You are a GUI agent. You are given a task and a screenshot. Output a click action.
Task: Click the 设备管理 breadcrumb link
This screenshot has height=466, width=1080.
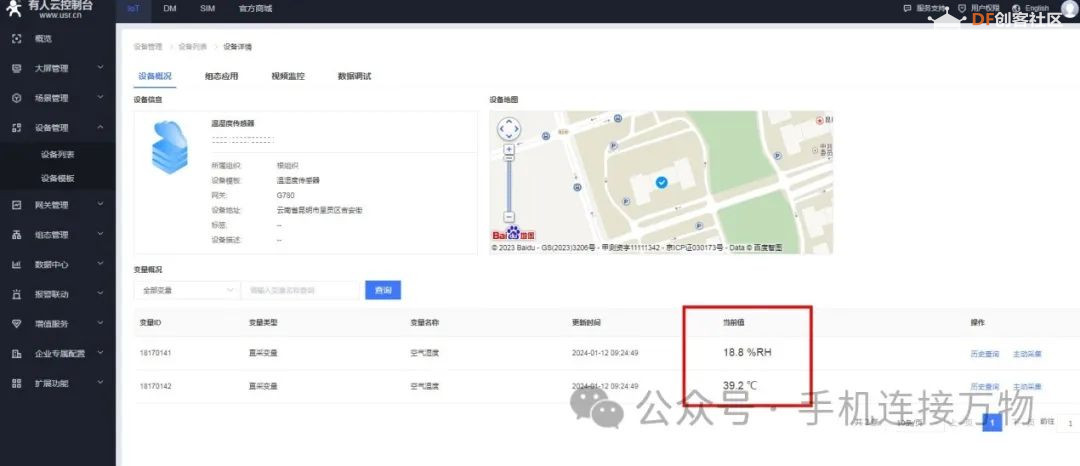(148, 47)
